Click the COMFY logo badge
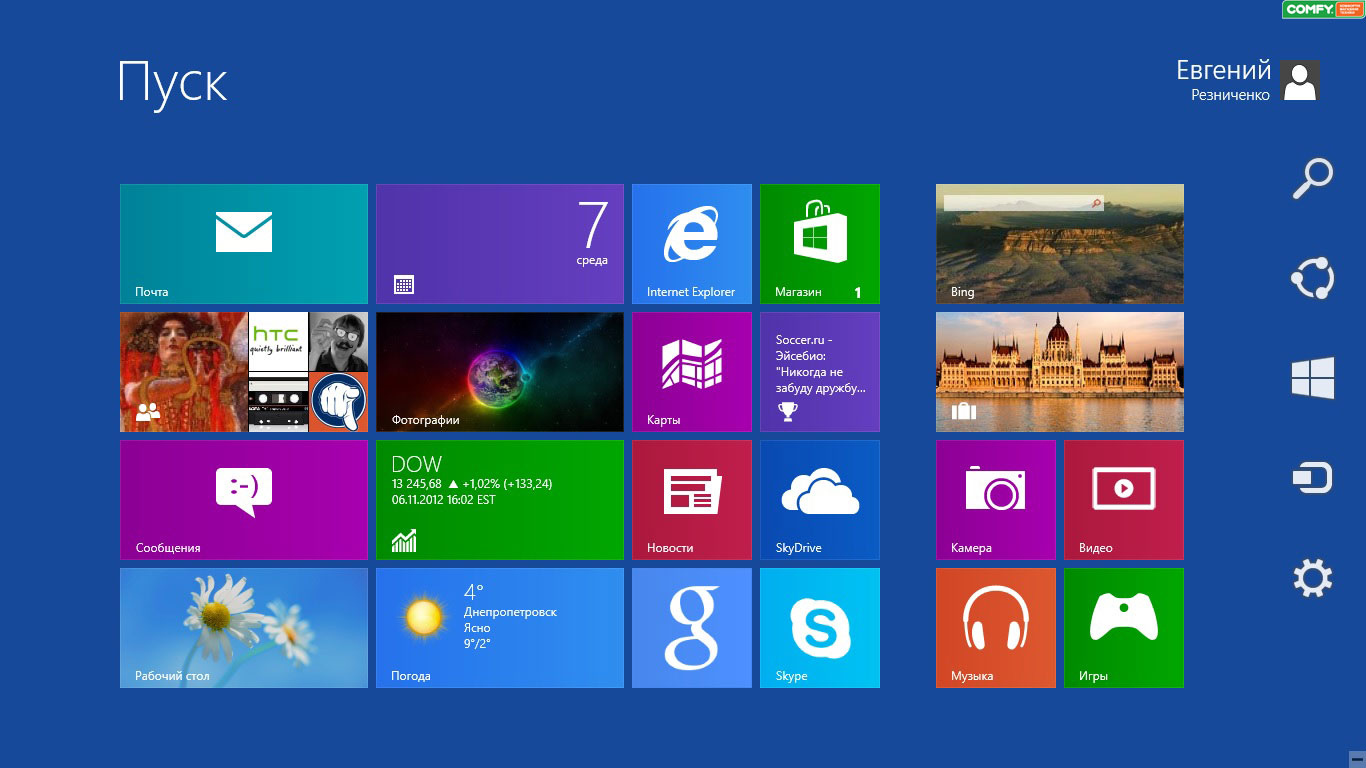1366x768 pixels. 1323,9
